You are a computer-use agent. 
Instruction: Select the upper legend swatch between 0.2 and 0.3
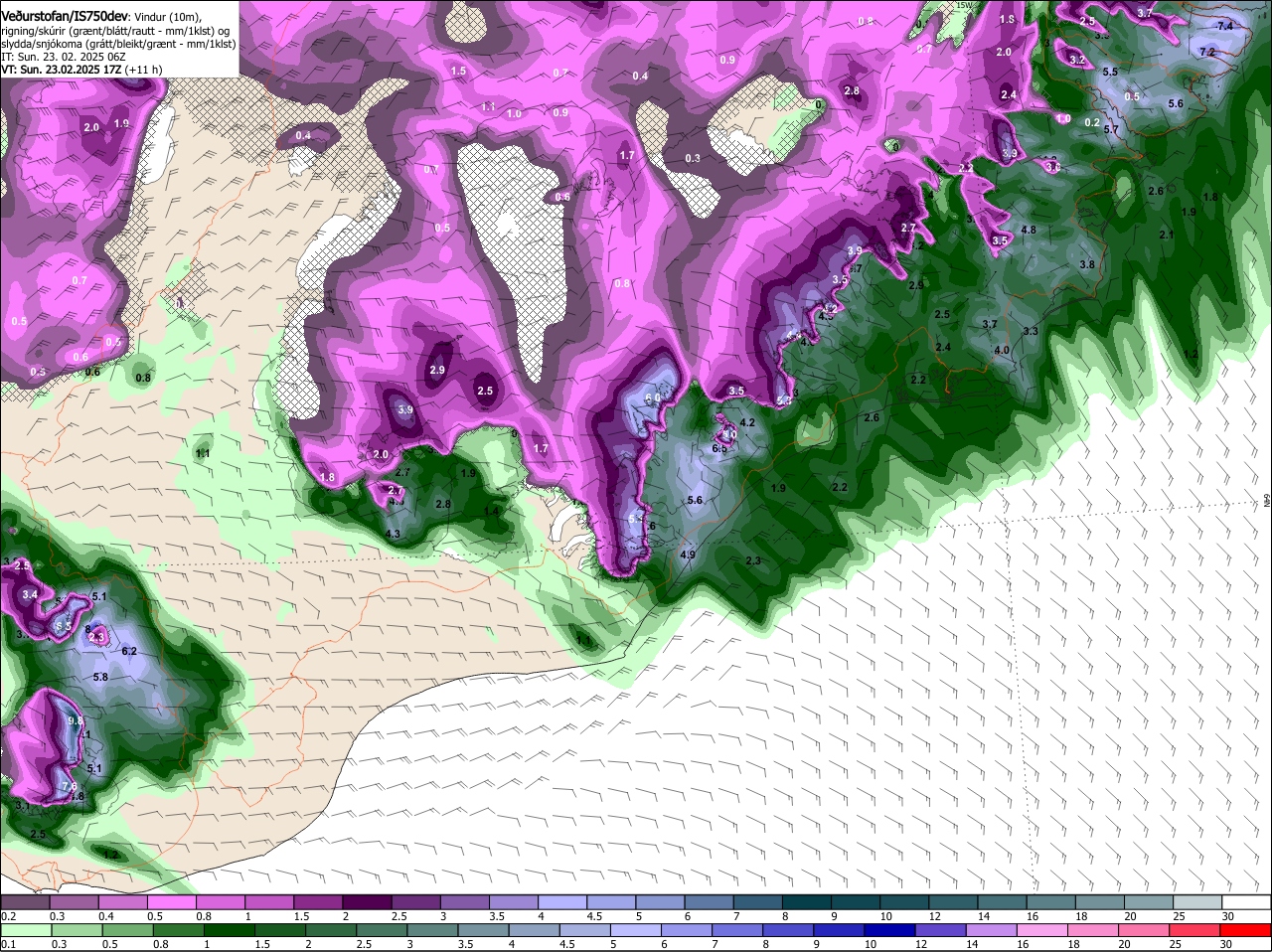pyautogui.click(x=26, y=900)
